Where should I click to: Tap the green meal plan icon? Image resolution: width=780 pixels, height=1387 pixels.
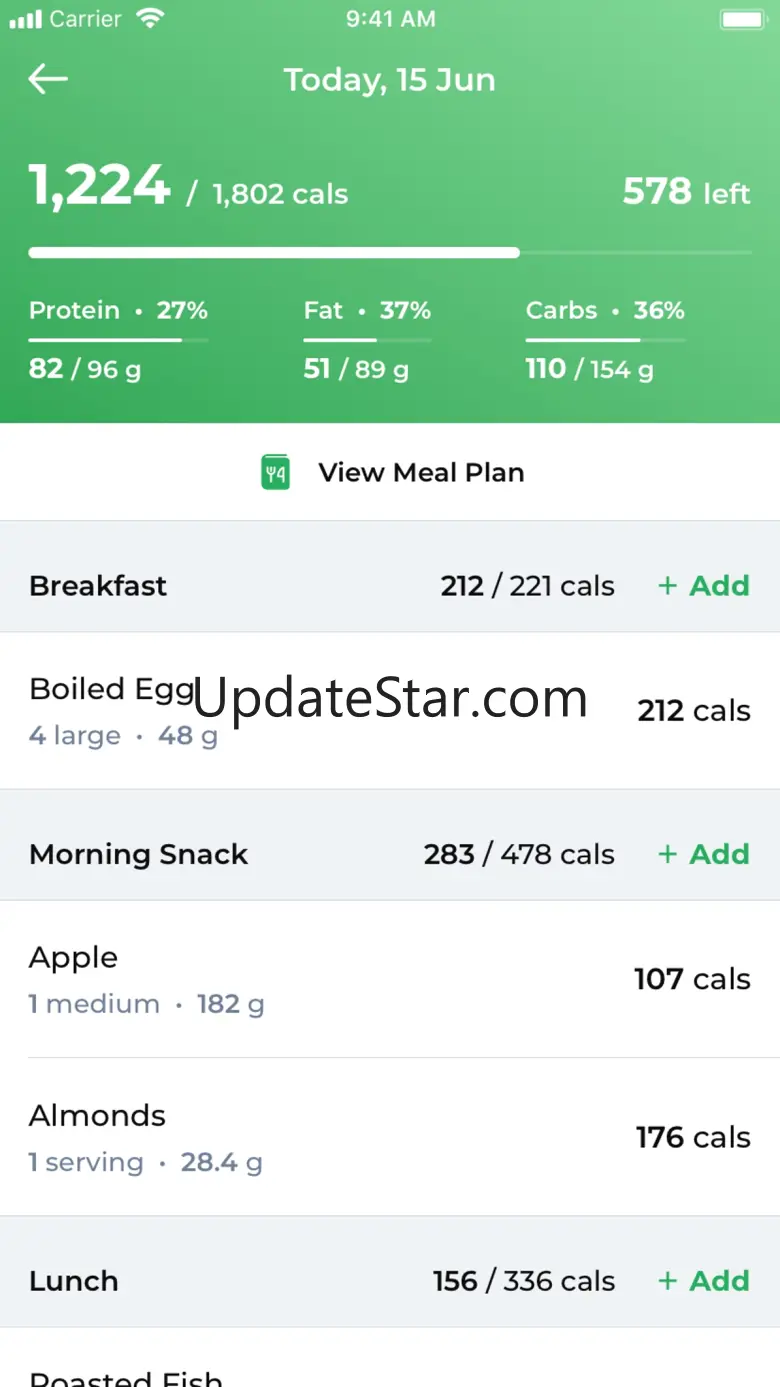tap(275, 472)
